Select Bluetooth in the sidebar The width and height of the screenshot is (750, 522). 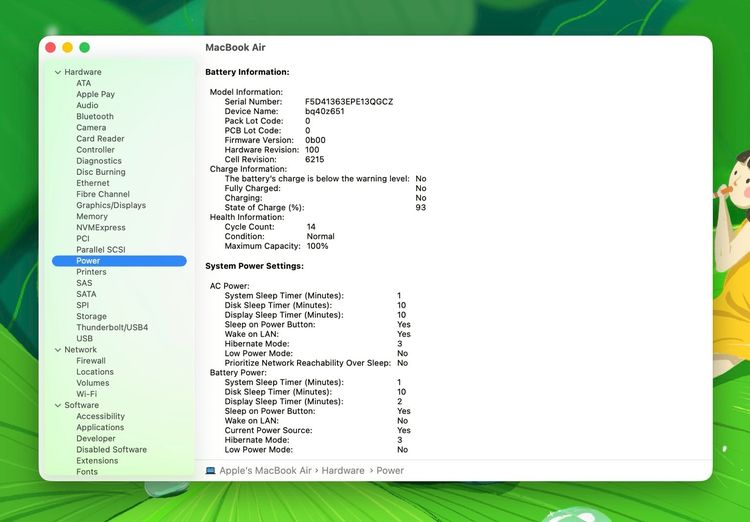tap(95, 116)
